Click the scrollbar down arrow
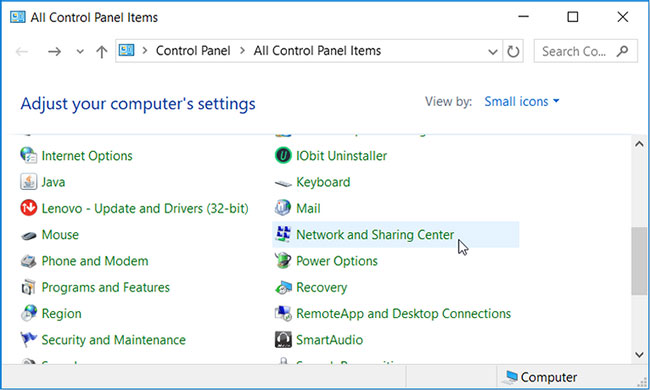650x390 pixels. pyautogui.click(x=639, y=355)
